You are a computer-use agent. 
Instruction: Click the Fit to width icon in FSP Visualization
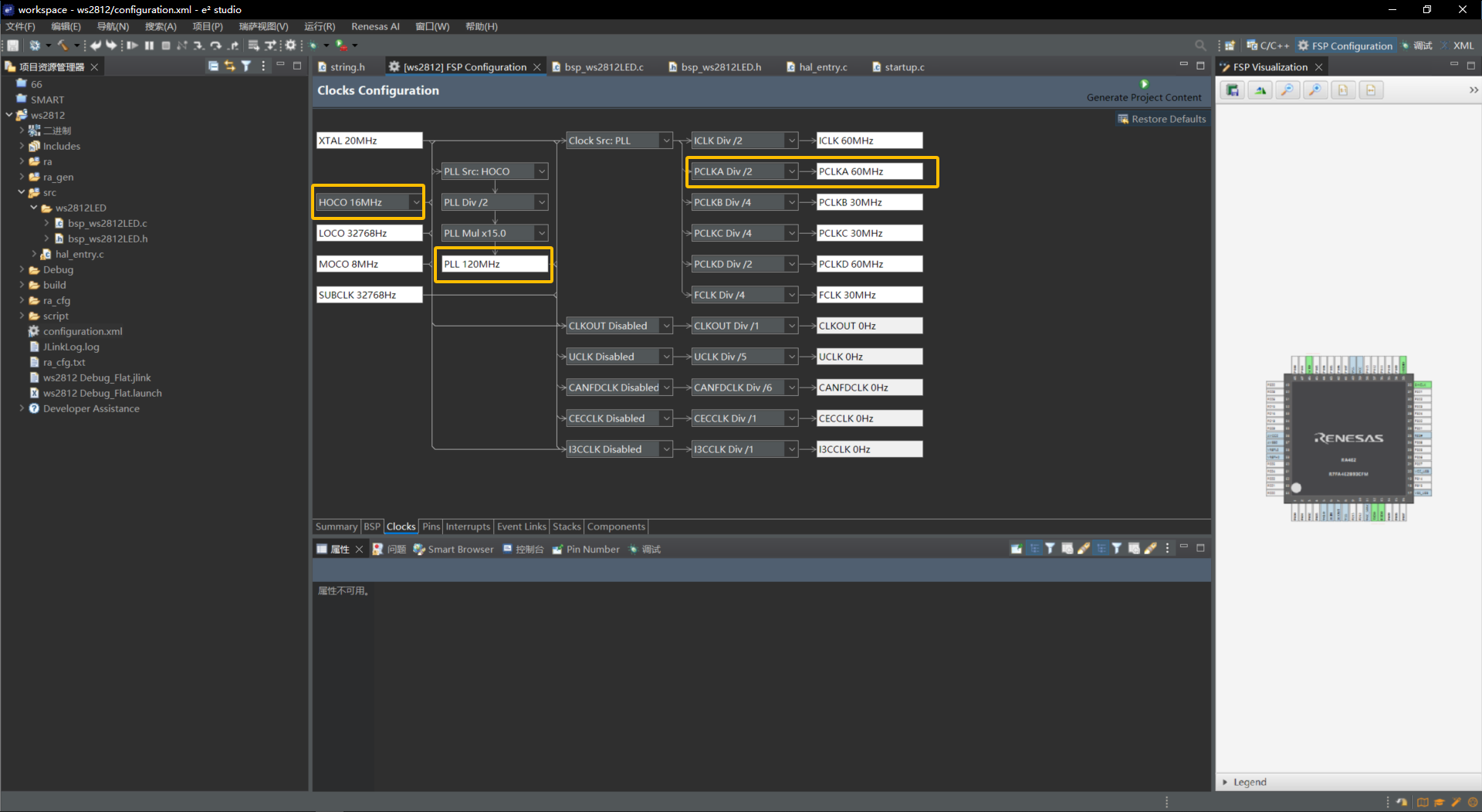coord(1372,90)
